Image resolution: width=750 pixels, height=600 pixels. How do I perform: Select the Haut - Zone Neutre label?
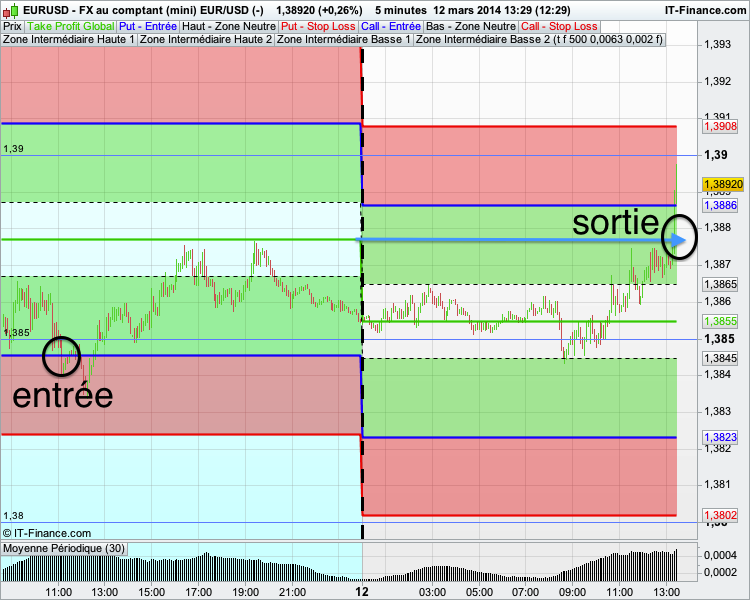click(x=229, y=26)
